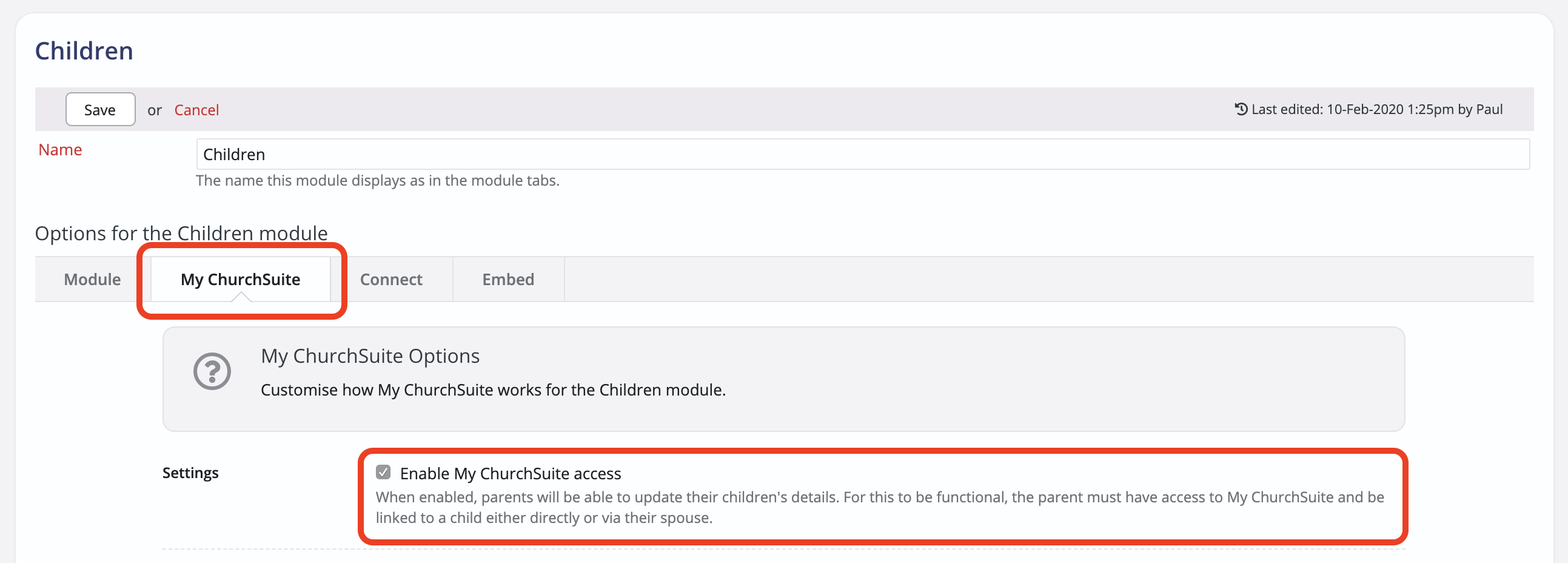Image resolution: width=1568 pixels, height=563 pixels.
Task: Switch to the Module tab
Action: (92, 279)
